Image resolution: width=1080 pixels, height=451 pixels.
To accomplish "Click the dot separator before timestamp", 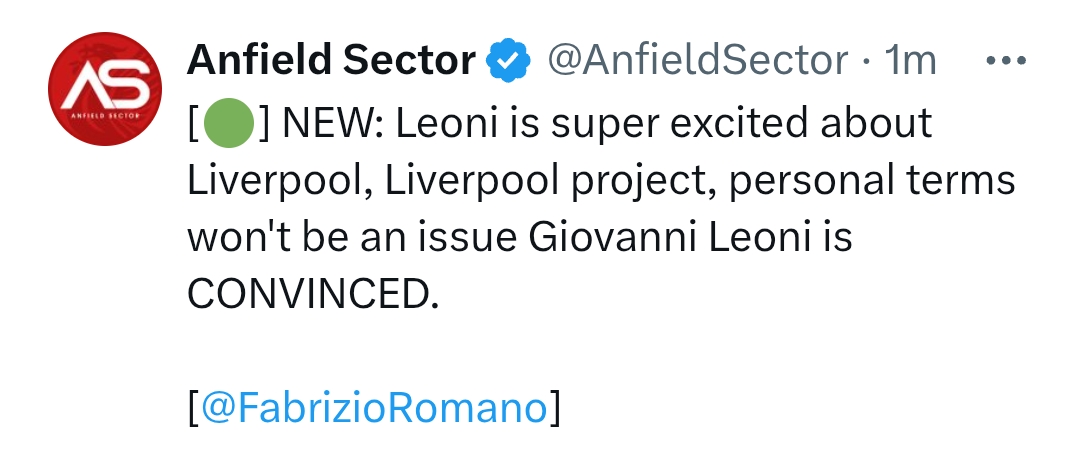I will tap(866, 63).
